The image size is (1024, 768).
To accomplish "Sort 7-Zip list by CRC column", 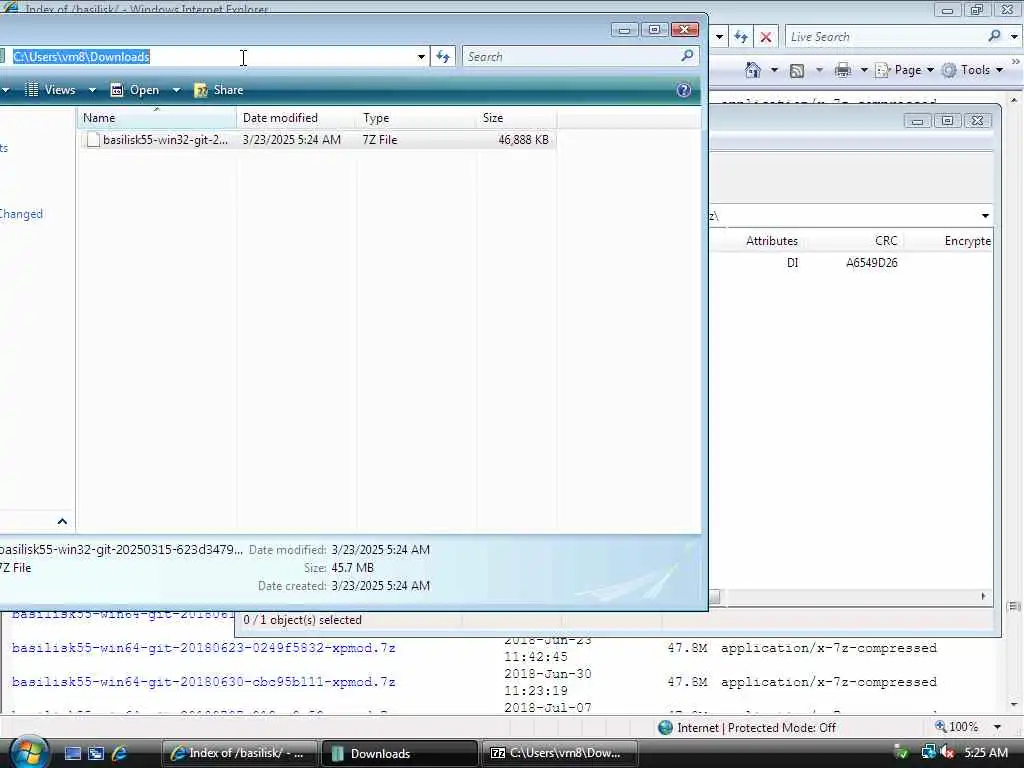I will (886, 241).
